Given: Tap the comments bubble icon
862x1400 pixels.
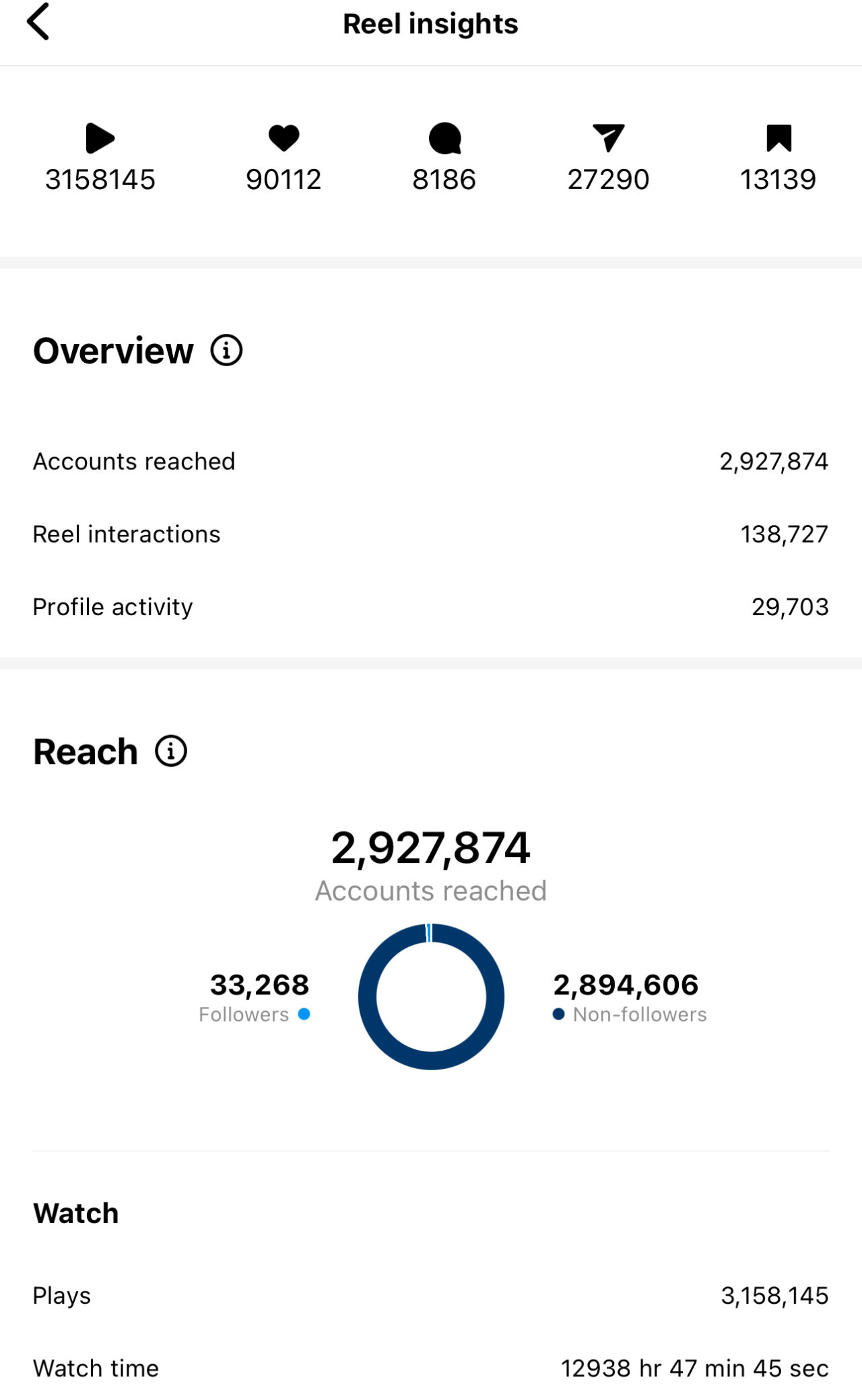Looking at the screenshot, I should (444, 139).
